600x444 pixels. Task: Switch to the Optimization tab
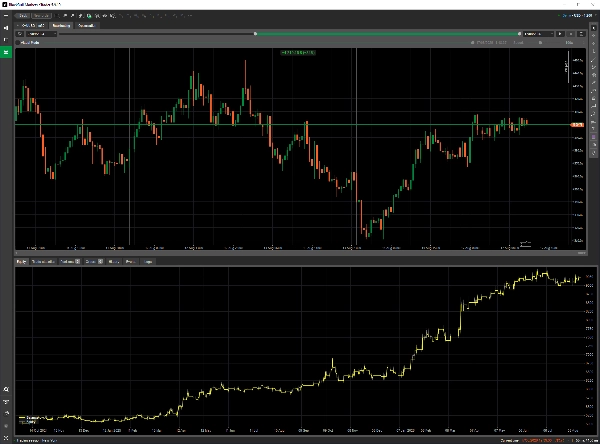point(86,25)
